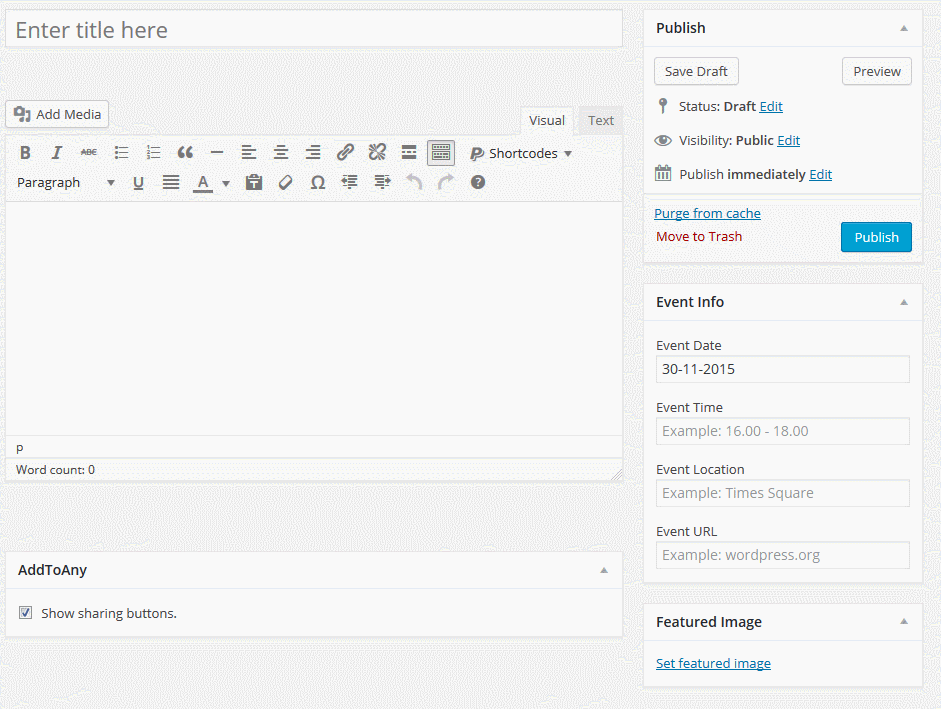
Task: Click the blue Publish button
Action: tap(876, 237)
